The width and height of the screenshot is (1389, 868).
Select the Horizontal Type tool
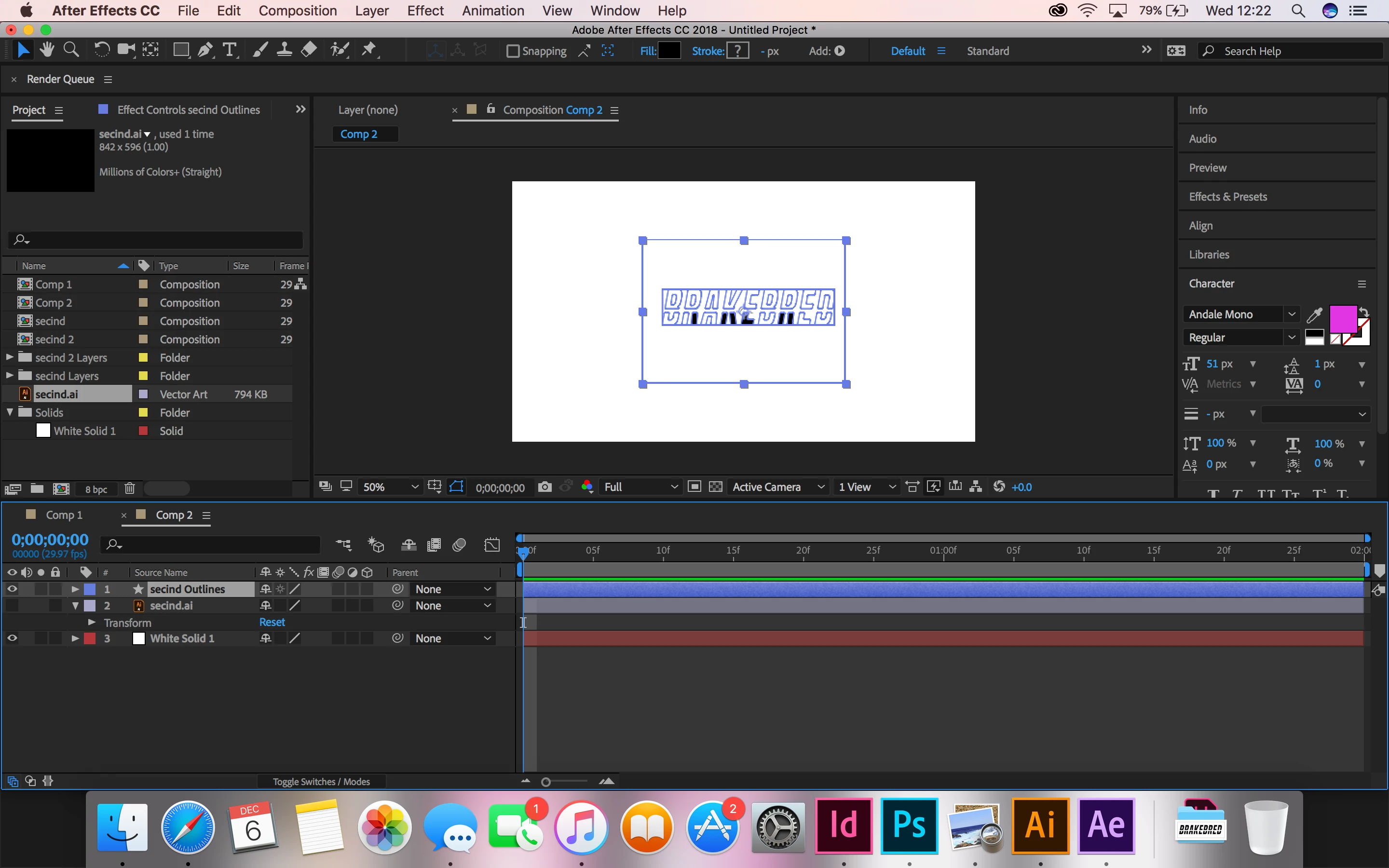click(x=230, y=51)
